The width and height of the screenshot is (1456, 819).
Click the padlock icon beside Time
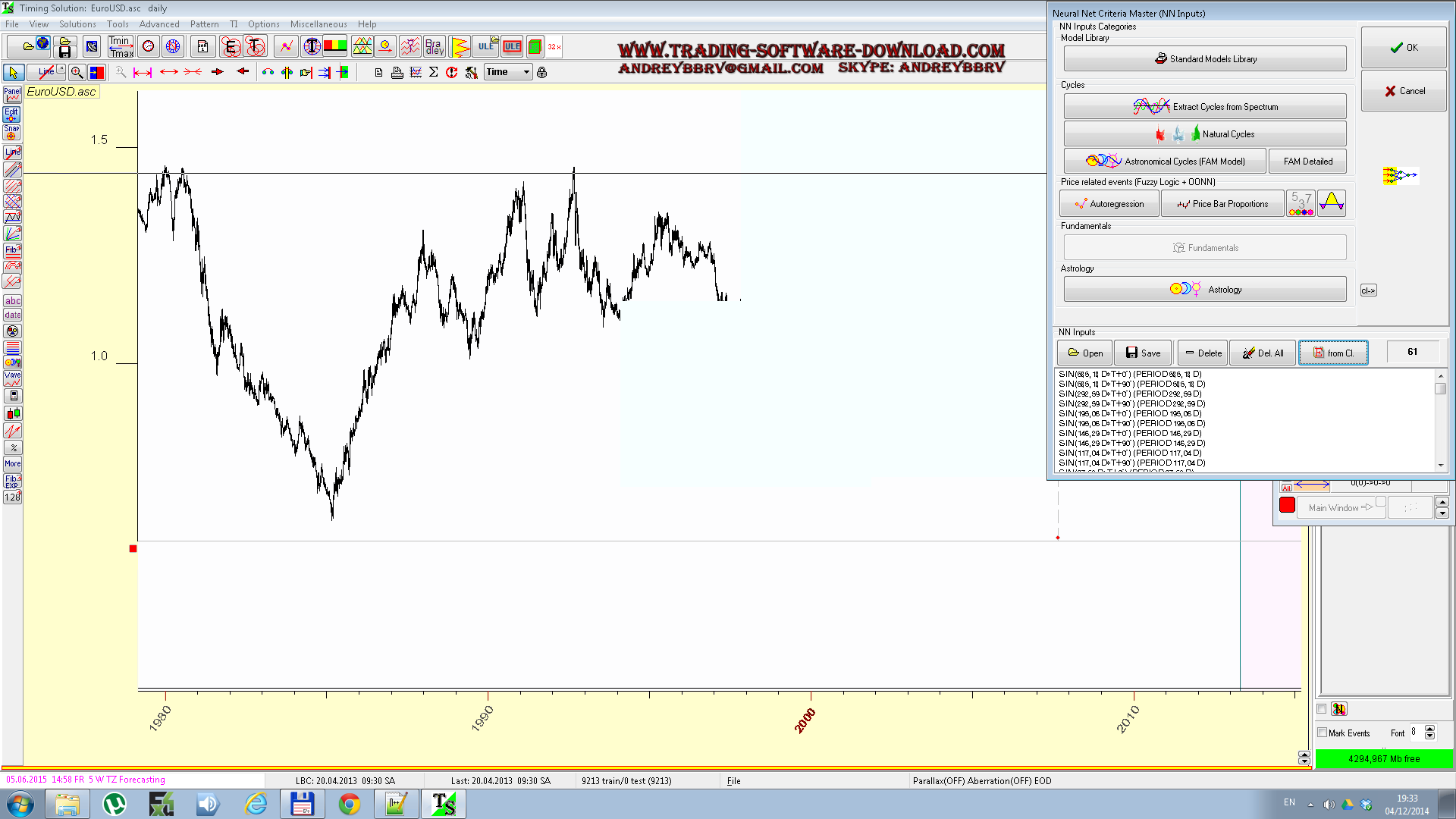[x=541, y=73]
